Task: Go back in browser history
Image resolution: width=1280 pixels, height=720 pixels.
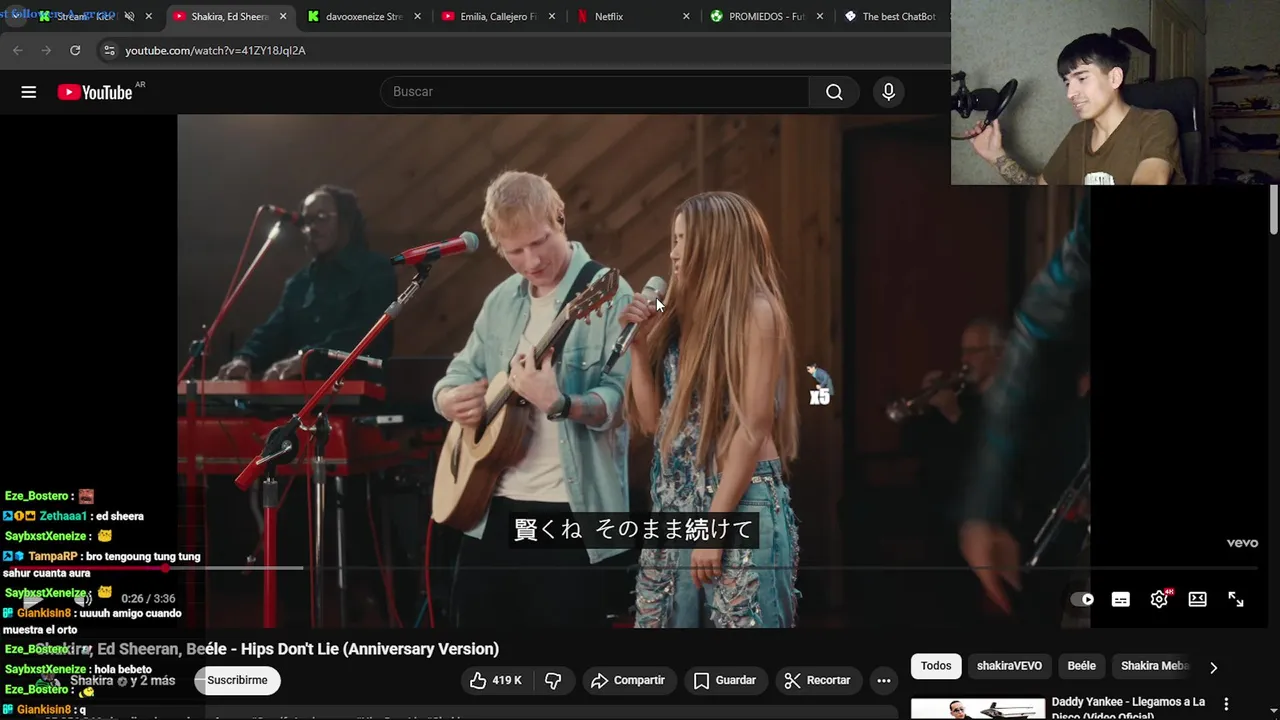Action: 18,50
